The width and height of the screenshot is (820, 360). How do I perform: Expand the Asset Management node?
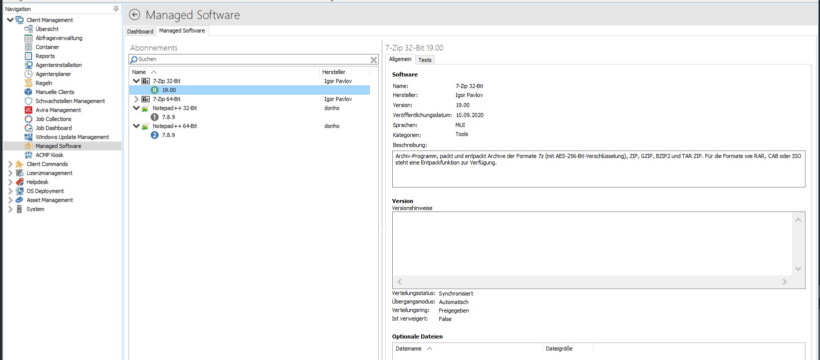[x=10, y=200]
